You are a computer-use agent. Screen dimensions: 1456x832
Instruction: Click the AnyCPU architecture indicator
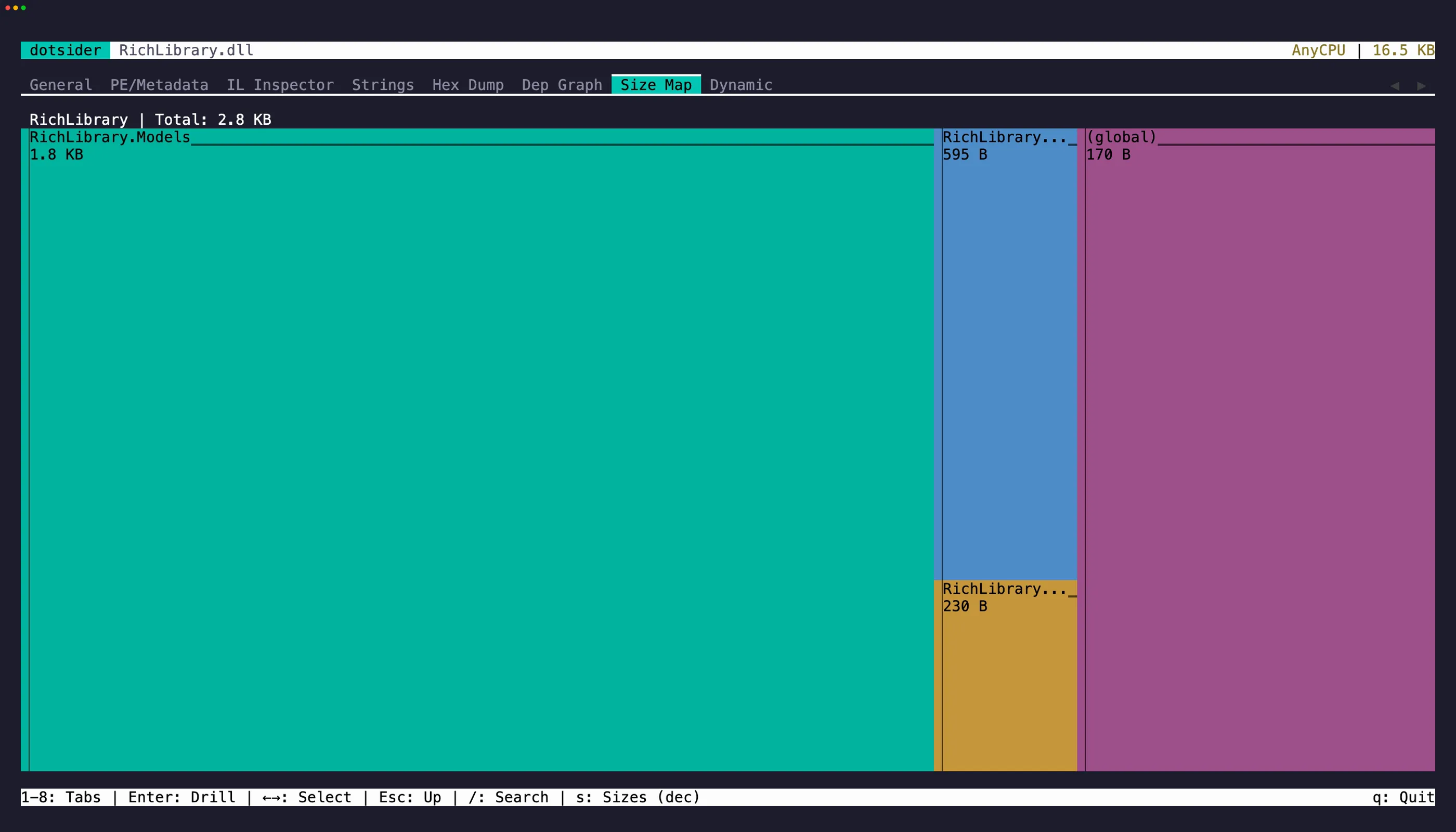(x=1318, y=50)
